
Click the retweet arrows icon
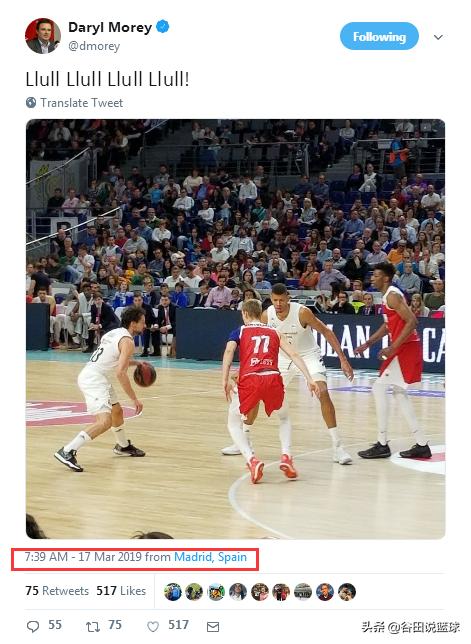click(92, 626)
